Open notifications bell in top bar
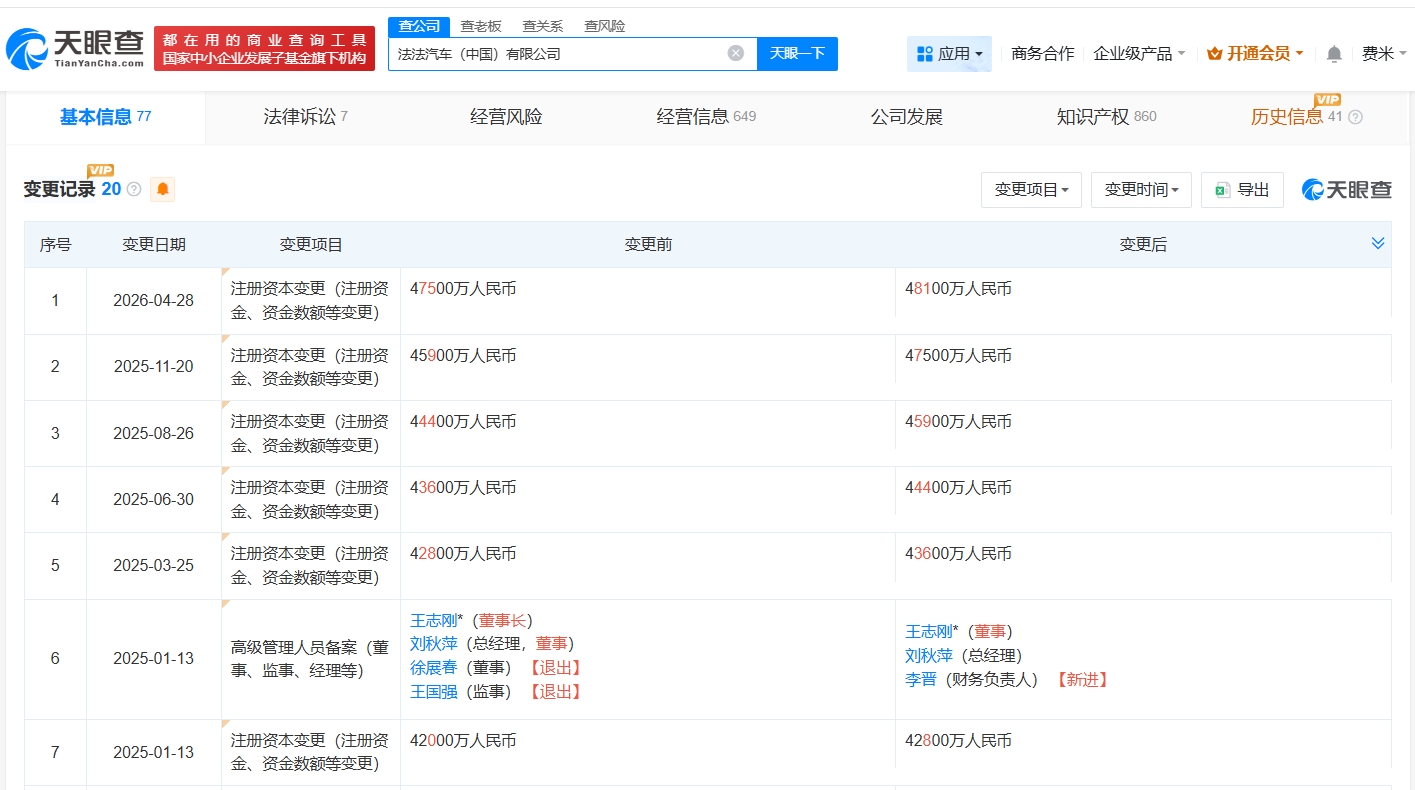The height and width of the screenshot is (790, 1415). click(x=1334, y=54)
